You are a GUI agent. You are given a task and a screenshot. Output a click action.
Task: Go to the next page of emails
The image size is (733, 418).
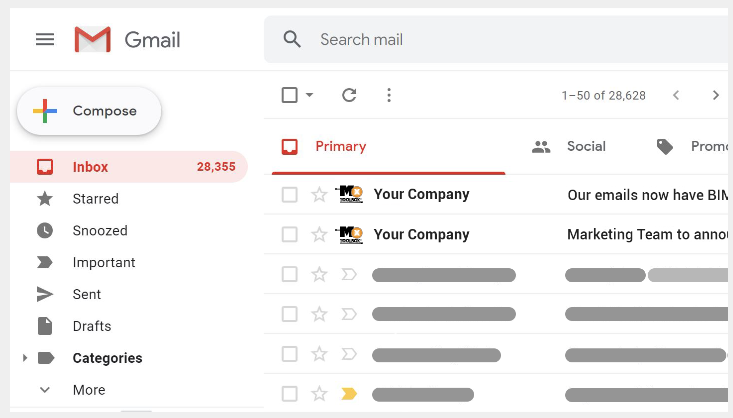[x=715, y=95]
